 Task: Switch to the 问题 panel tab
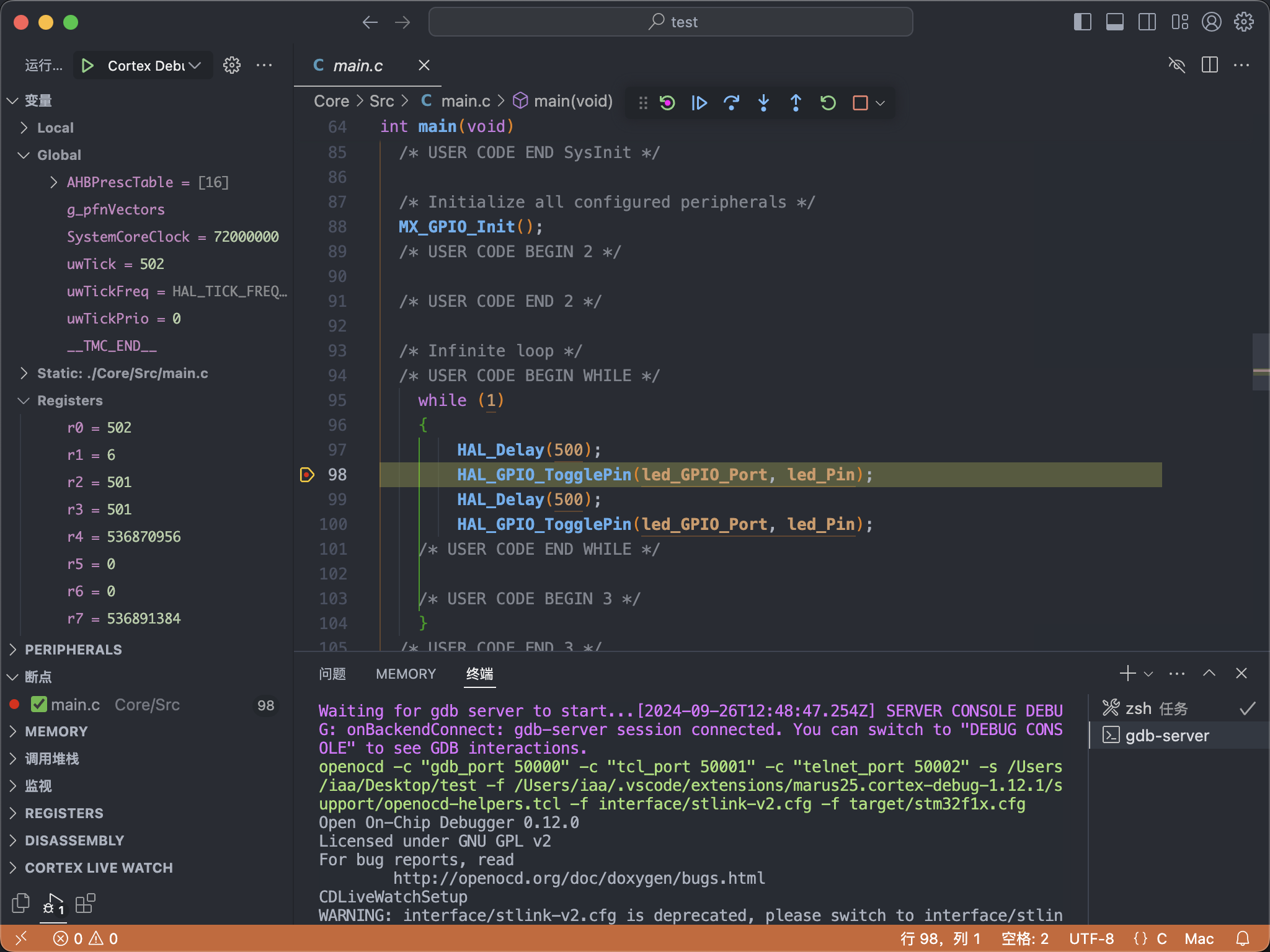tap(332, 674)
